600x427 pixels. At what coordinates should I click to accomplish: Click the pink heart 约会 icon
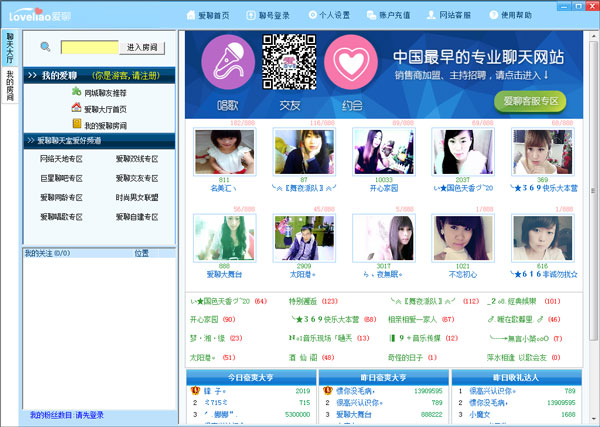coord(351,62)
